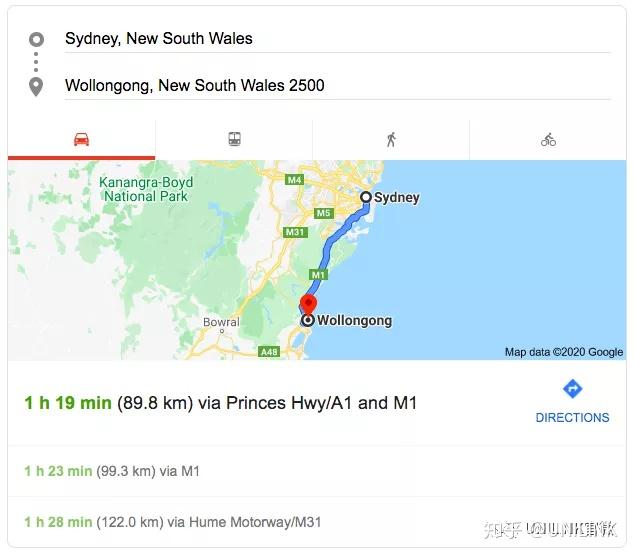634x556 pixels.
Task: Switch to public transit travel mode
Action: pos(235,139)
